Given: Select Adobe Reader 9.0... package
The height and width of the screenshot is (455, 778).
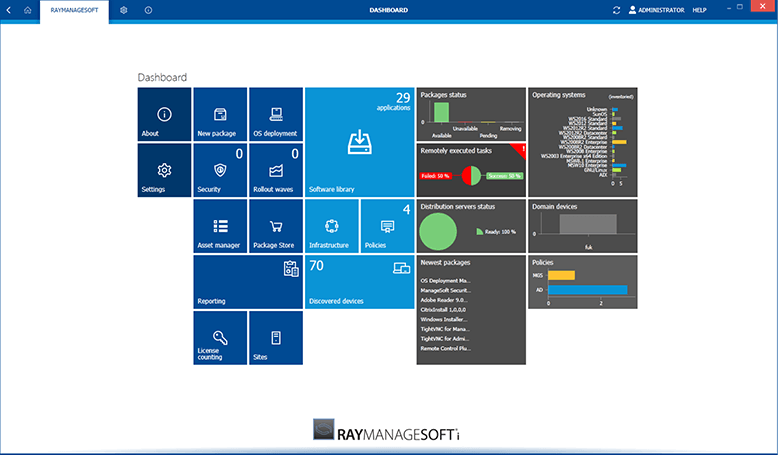Looking at the screenshot, I should pos(444,300).
